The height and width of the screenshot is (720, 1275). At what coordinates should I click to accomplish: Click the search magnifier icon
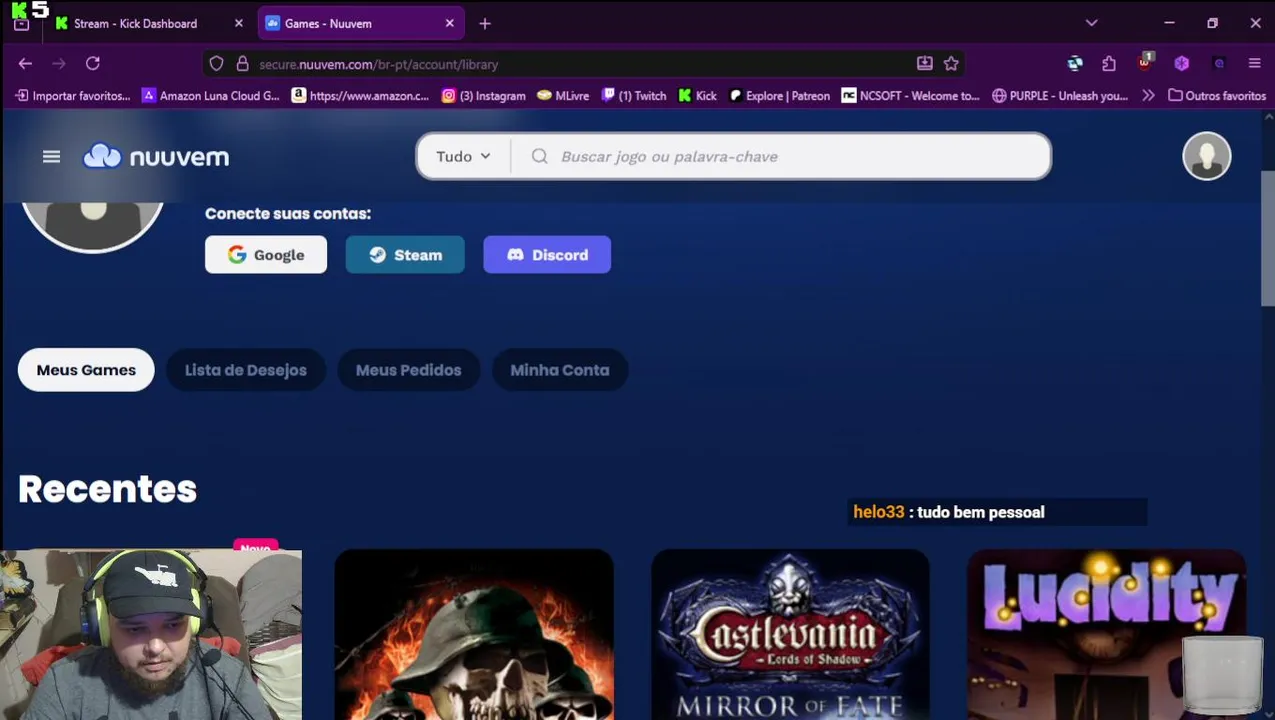coord(539,156)
